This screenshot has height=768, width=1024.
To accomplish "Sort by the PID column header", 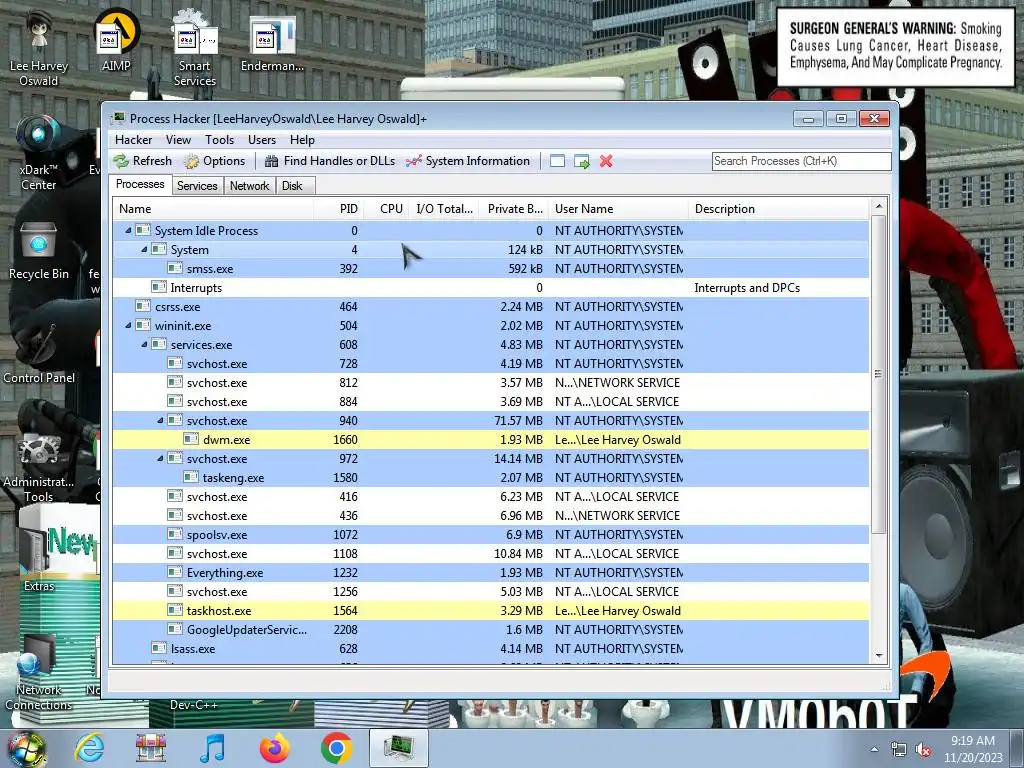I will 339,209.
